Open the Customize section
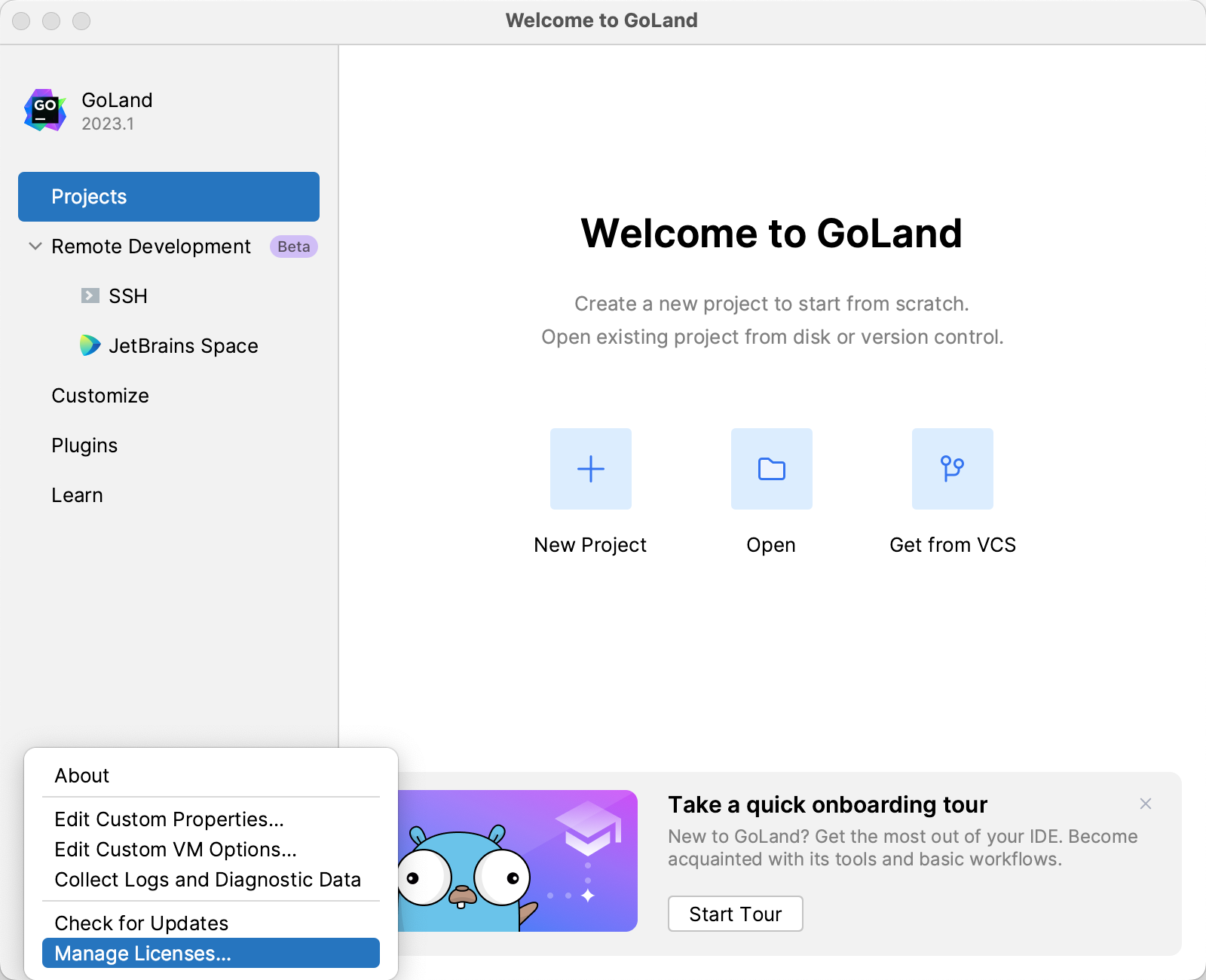 (100, 396)
